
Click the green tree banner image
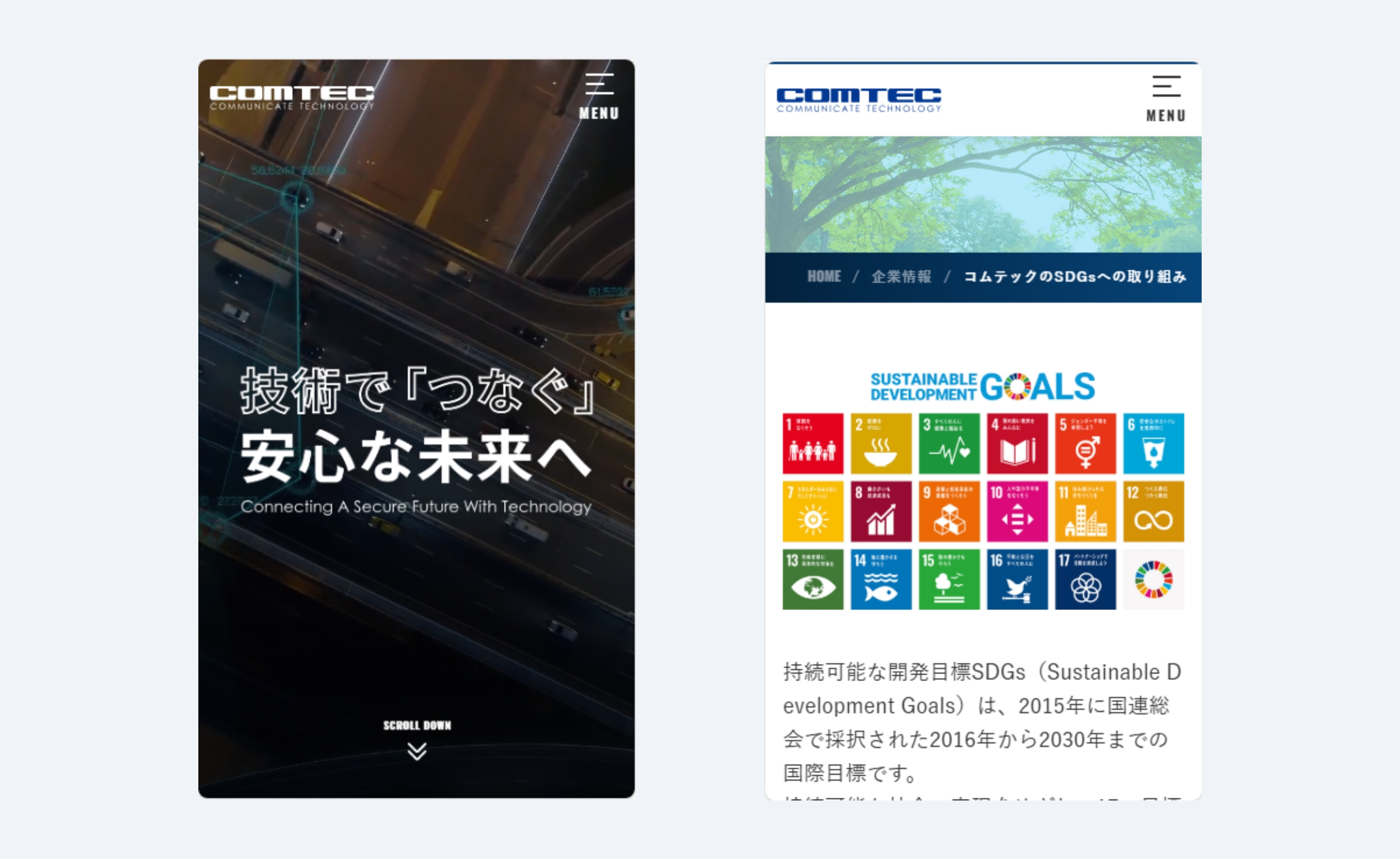click(x=983, y=194)
